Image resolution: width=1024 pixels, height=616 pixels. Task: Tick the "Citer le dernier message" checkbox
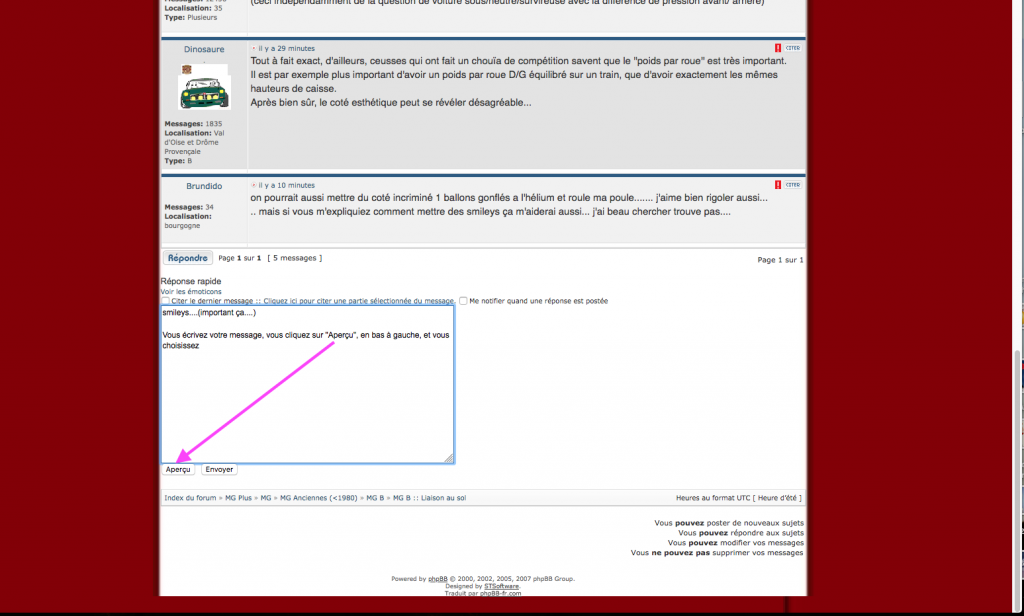pos(166,301)
